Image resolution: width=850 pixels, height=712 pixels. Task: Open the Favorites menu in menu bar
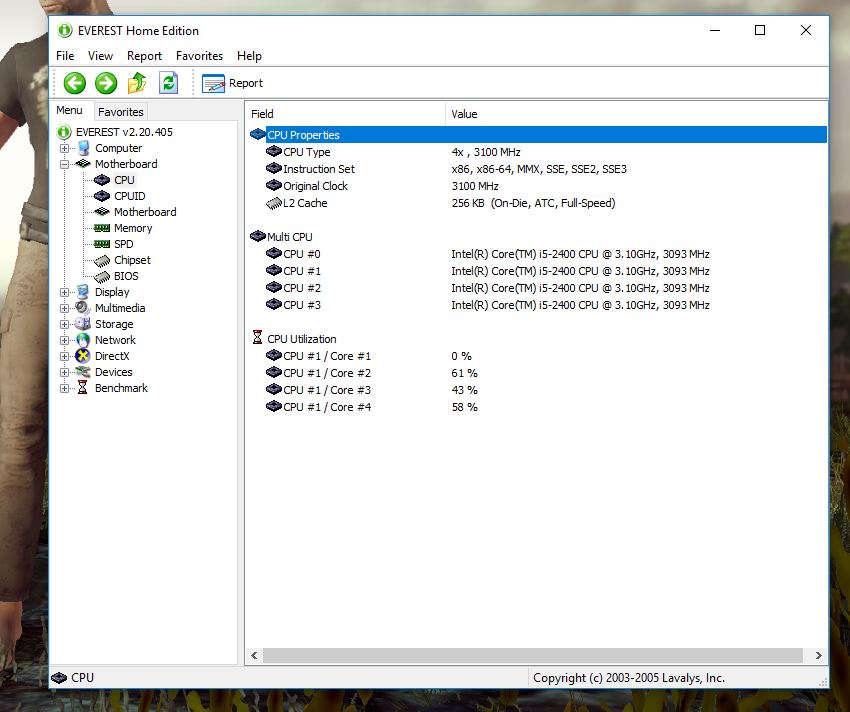pyautogui.click(x=199, y=56)
